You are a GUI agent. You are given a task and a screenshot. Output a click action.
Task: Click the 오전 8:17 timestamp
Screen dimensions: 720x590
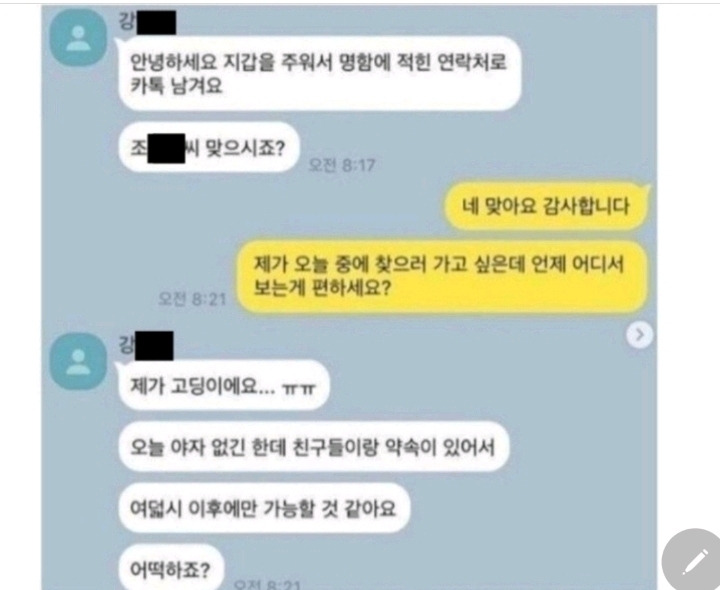[x=342, y=165]
